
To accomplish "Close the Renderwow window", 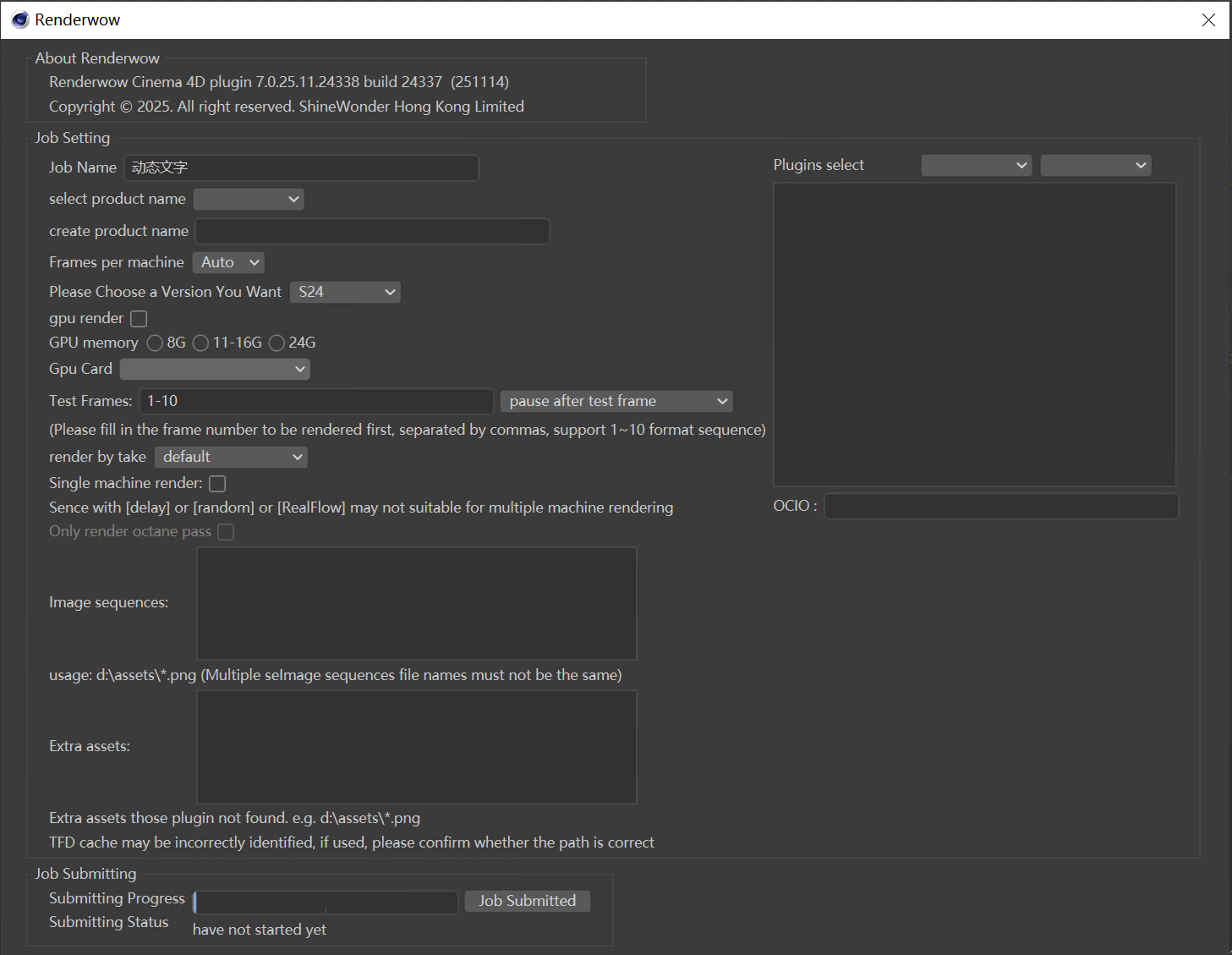I will pyautogui.click(x=1208, y=19).
